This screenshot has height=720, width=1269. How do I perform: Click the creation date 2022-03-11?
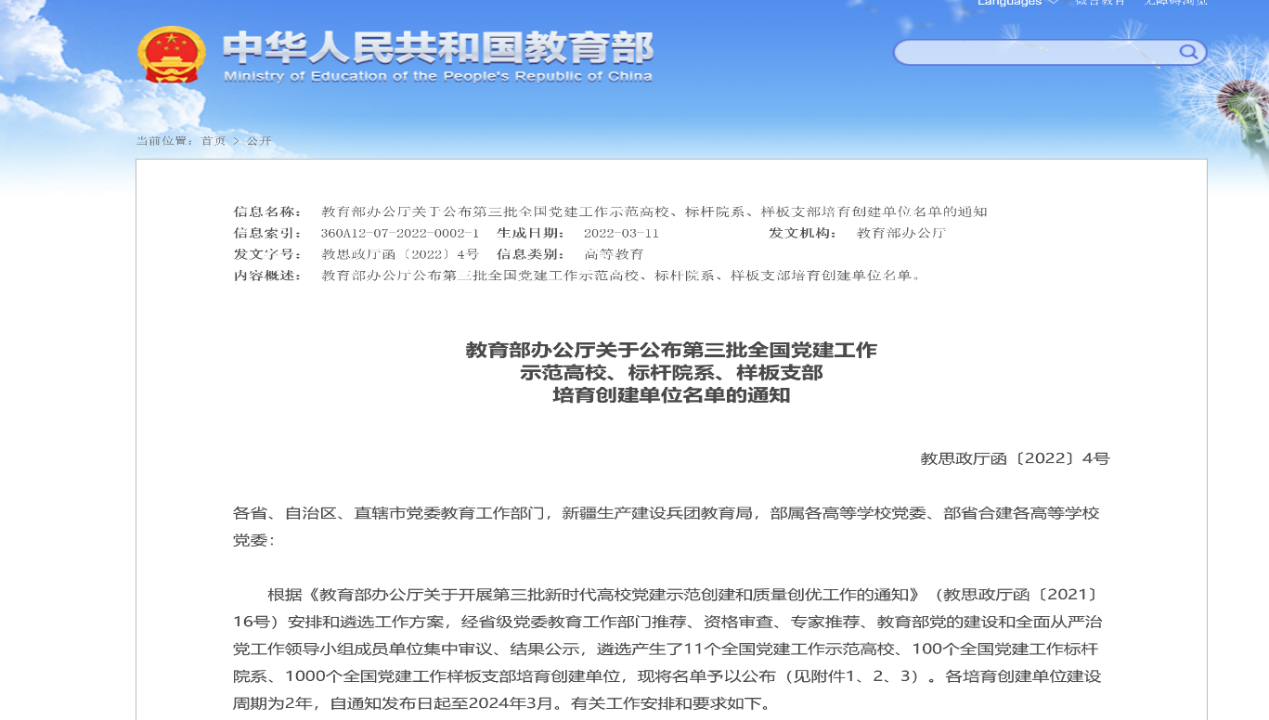(621, 233)
